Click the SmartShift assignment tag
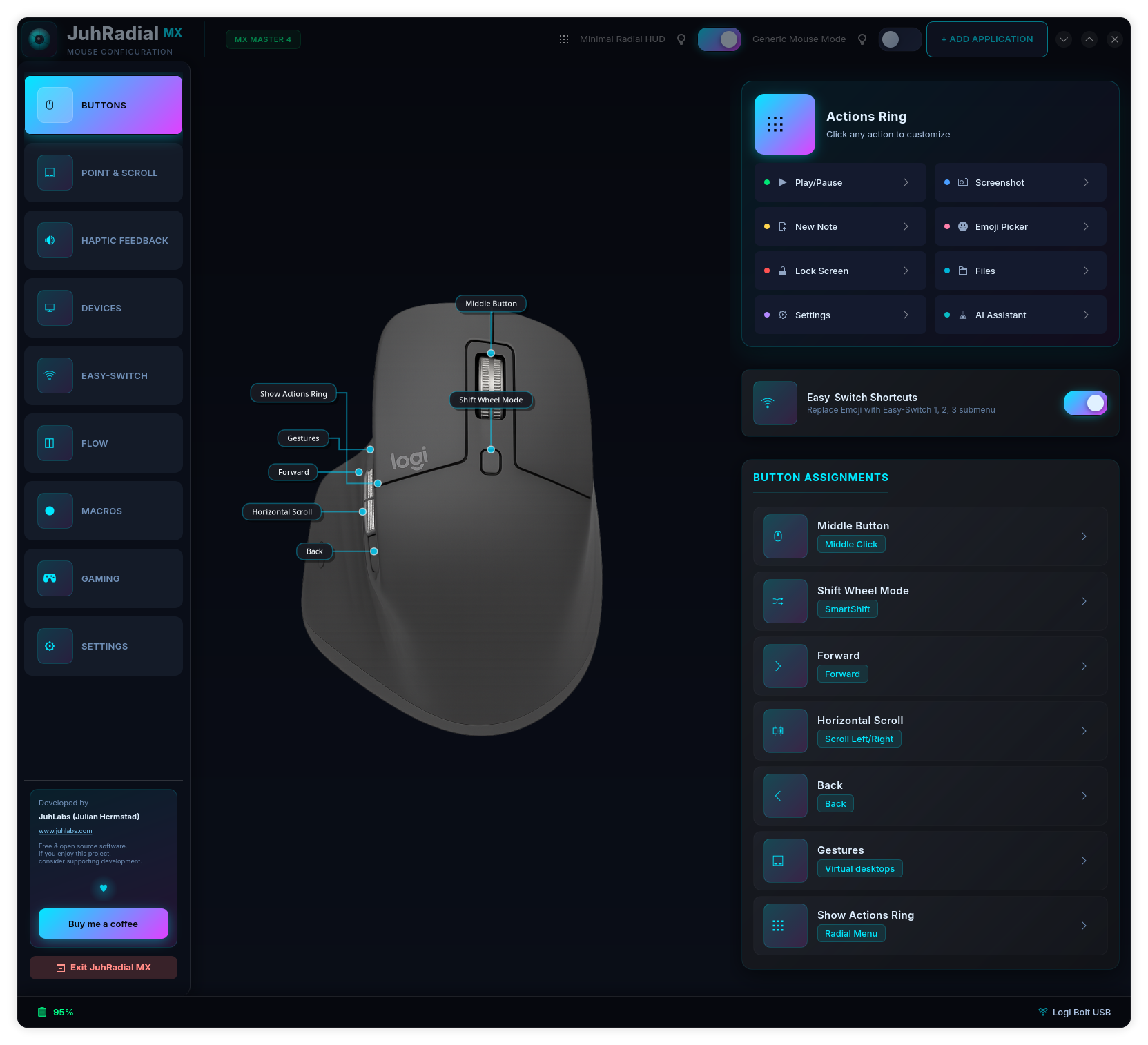This screenshot has width=1148, height=1045. click(847, 609)
